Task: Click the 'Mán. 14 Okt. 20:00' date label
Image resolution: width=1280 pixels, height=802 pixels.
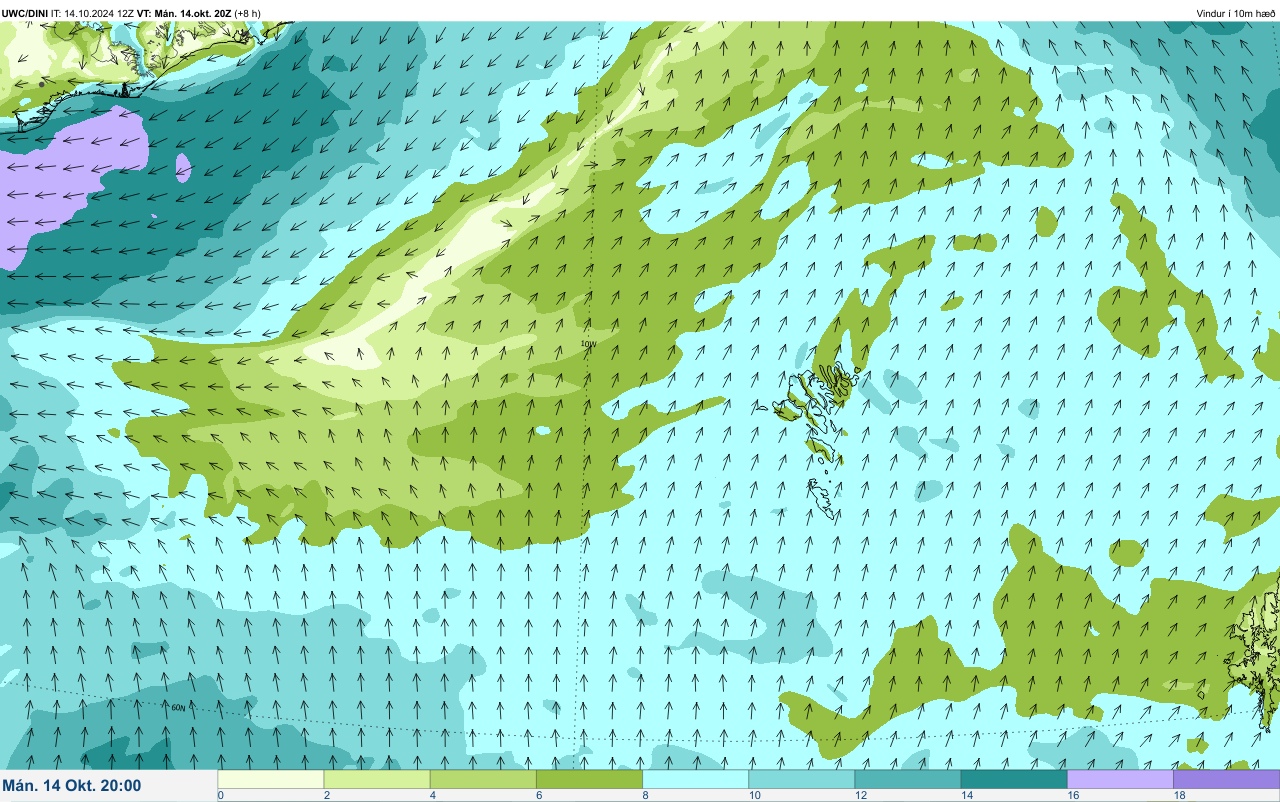Action: click(x=72, y=786)
